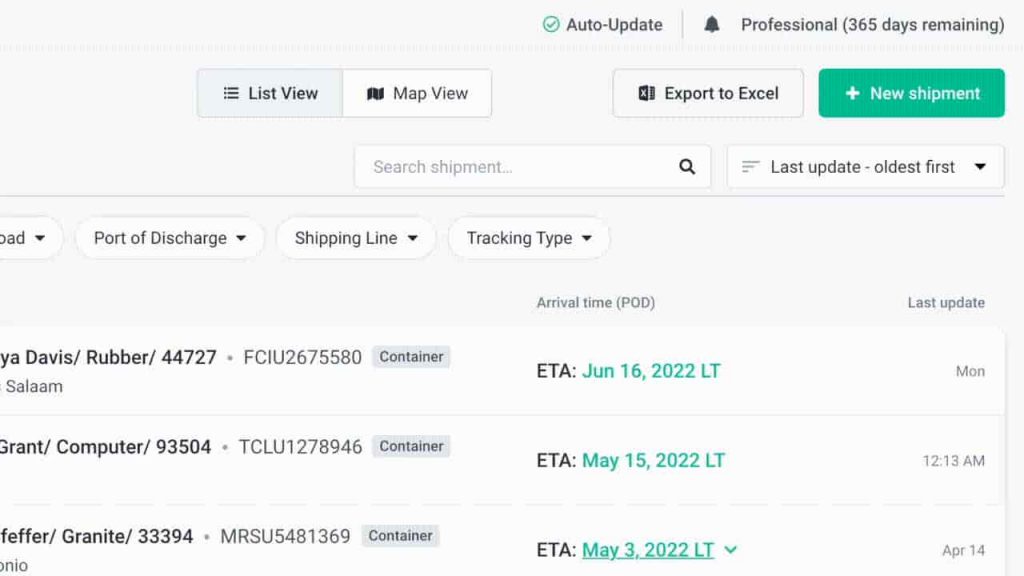Click the sort lines icon in sort dropdown
The width and height of the screenshot is (1024, 576).
[x=749, y=166]
